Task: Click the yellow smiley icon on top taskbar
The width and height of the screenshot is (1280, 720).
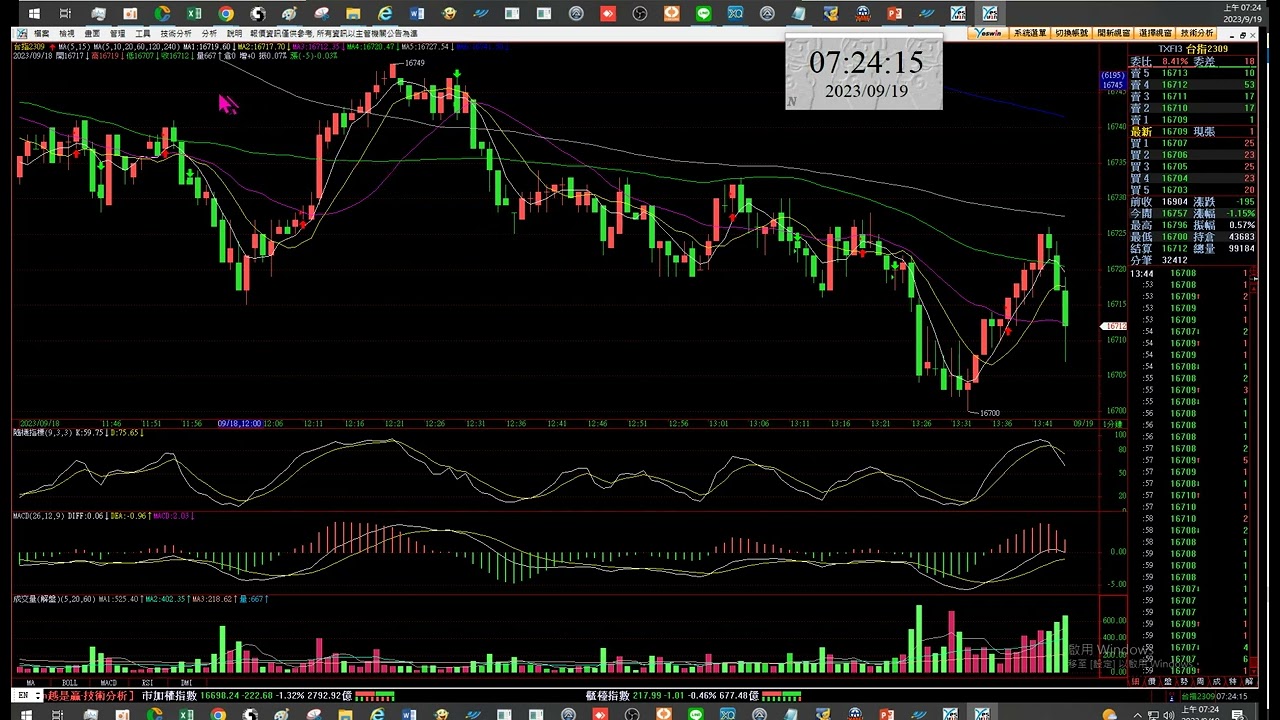Action: pos(449,13)
